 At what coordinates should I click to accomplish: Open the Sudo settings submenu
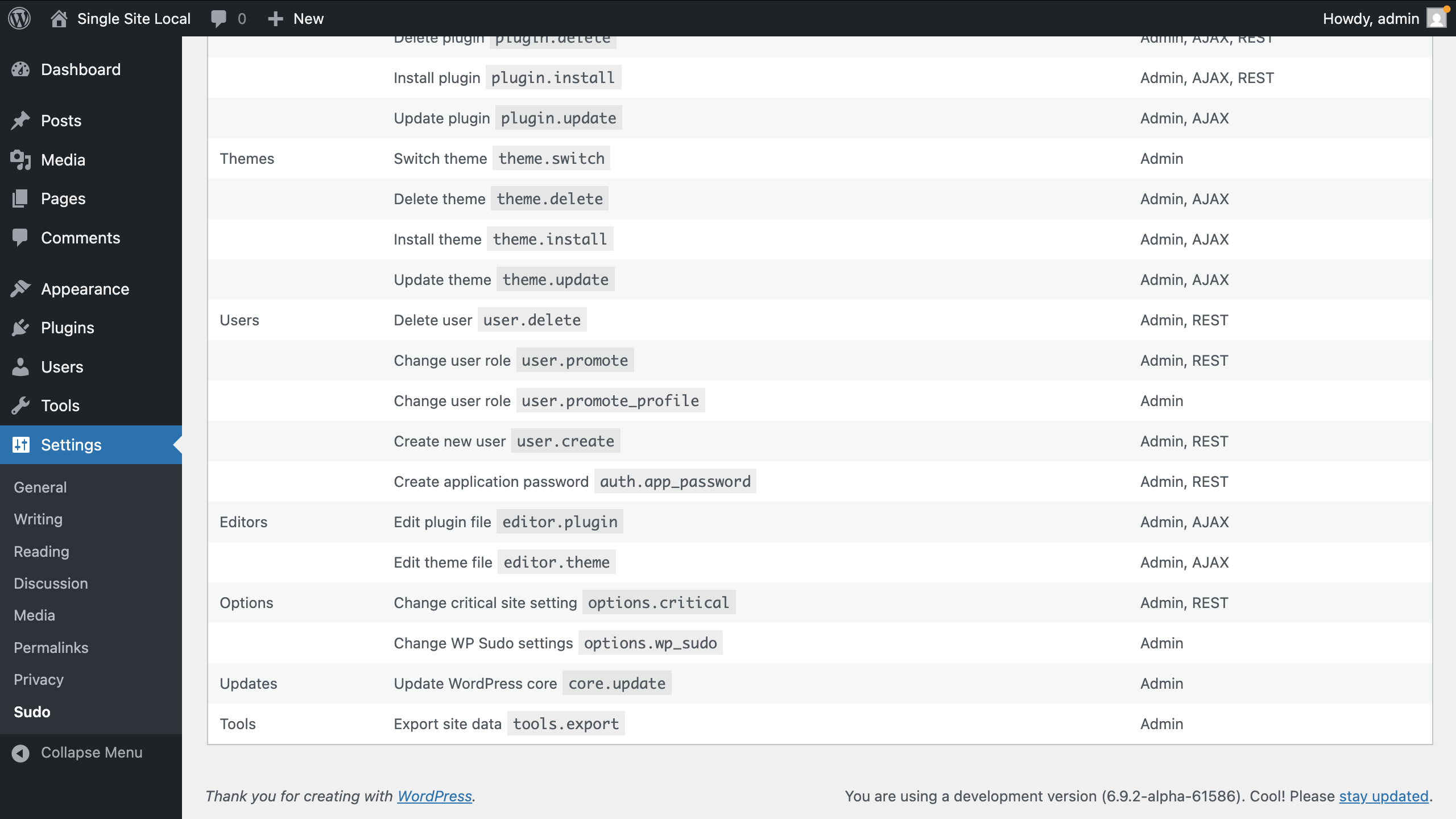click(x=32, y=712)
